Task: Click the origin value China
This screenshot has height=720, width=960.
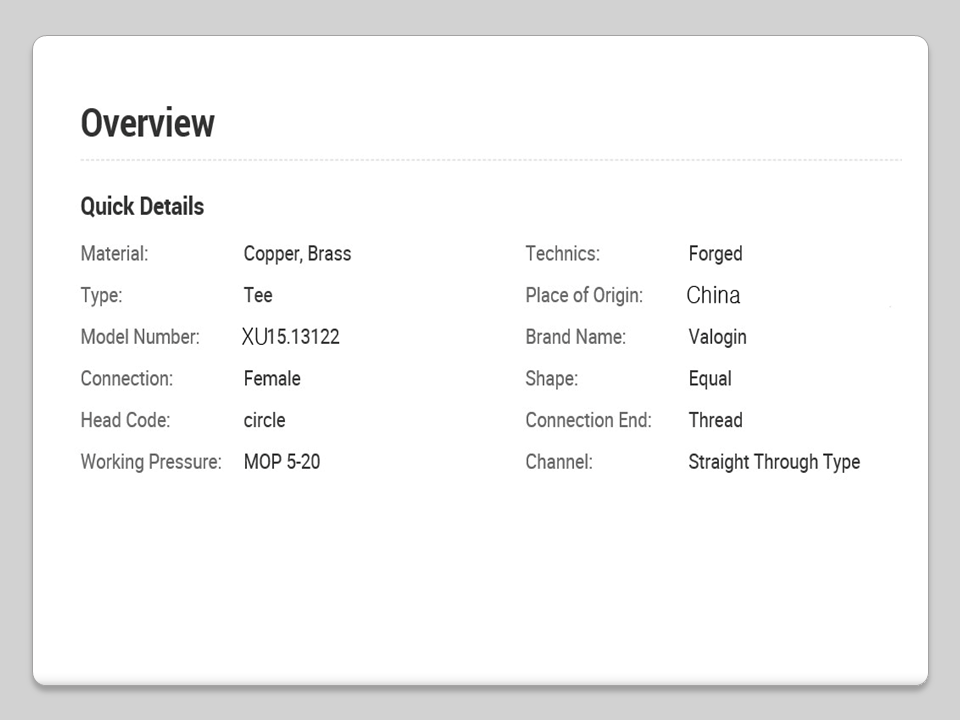Action: click(x=714, y=296)
